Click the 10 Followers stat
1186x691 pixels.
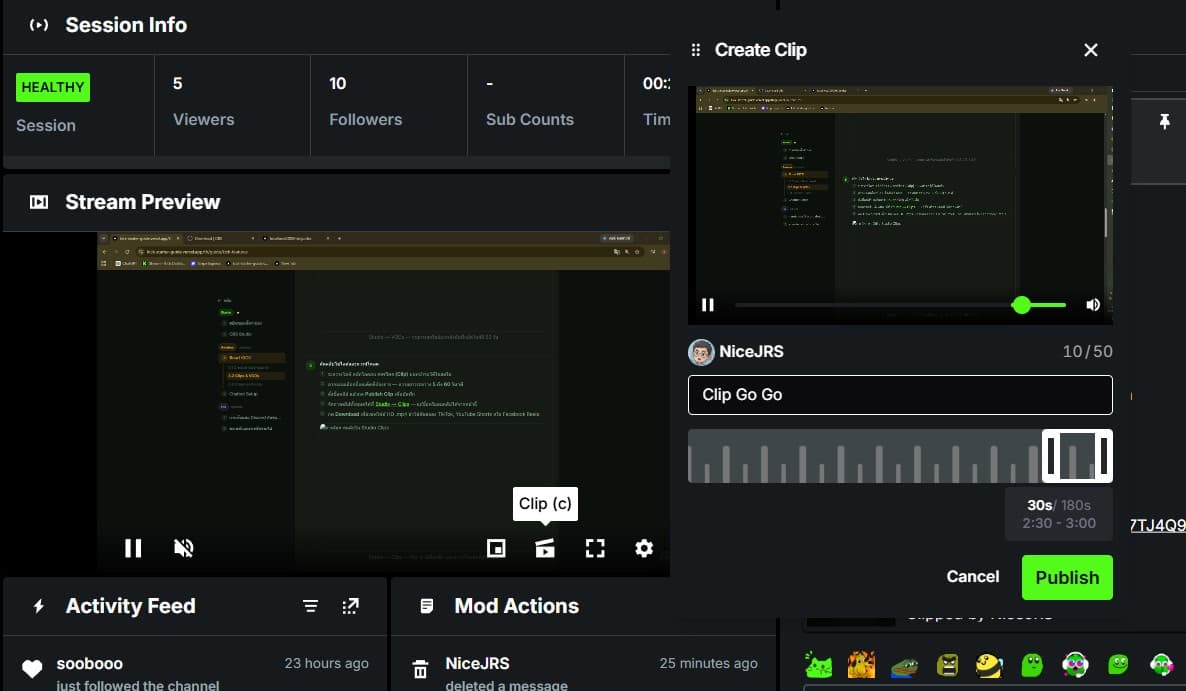coord(365,101)
